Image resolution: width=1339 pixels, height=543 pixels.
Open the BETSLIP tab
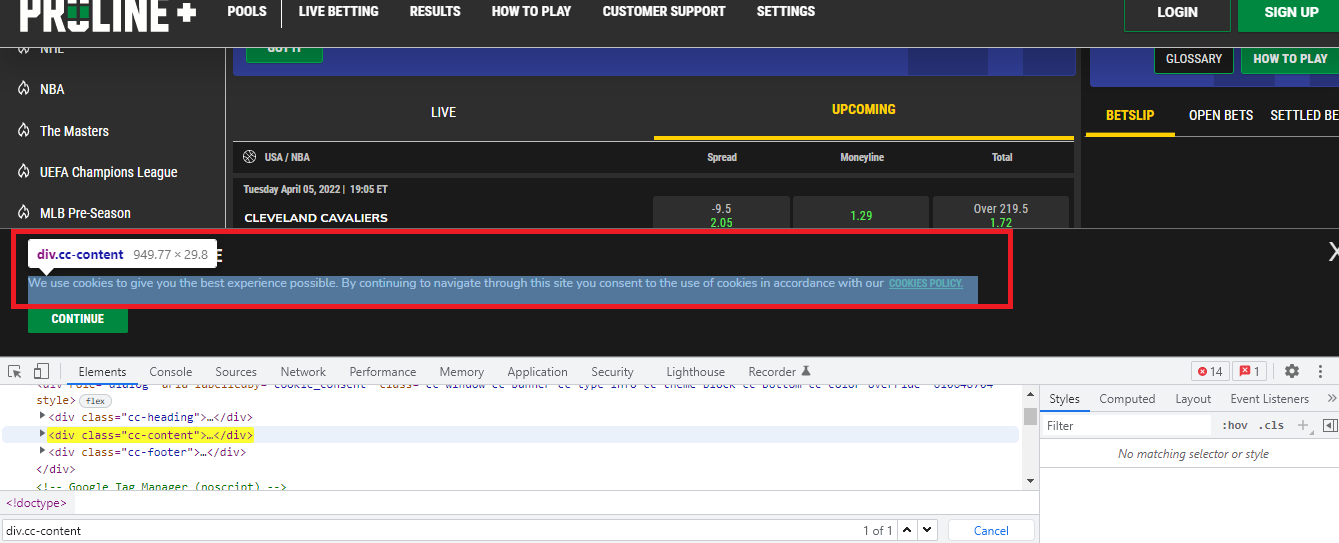click(1130, 115)
